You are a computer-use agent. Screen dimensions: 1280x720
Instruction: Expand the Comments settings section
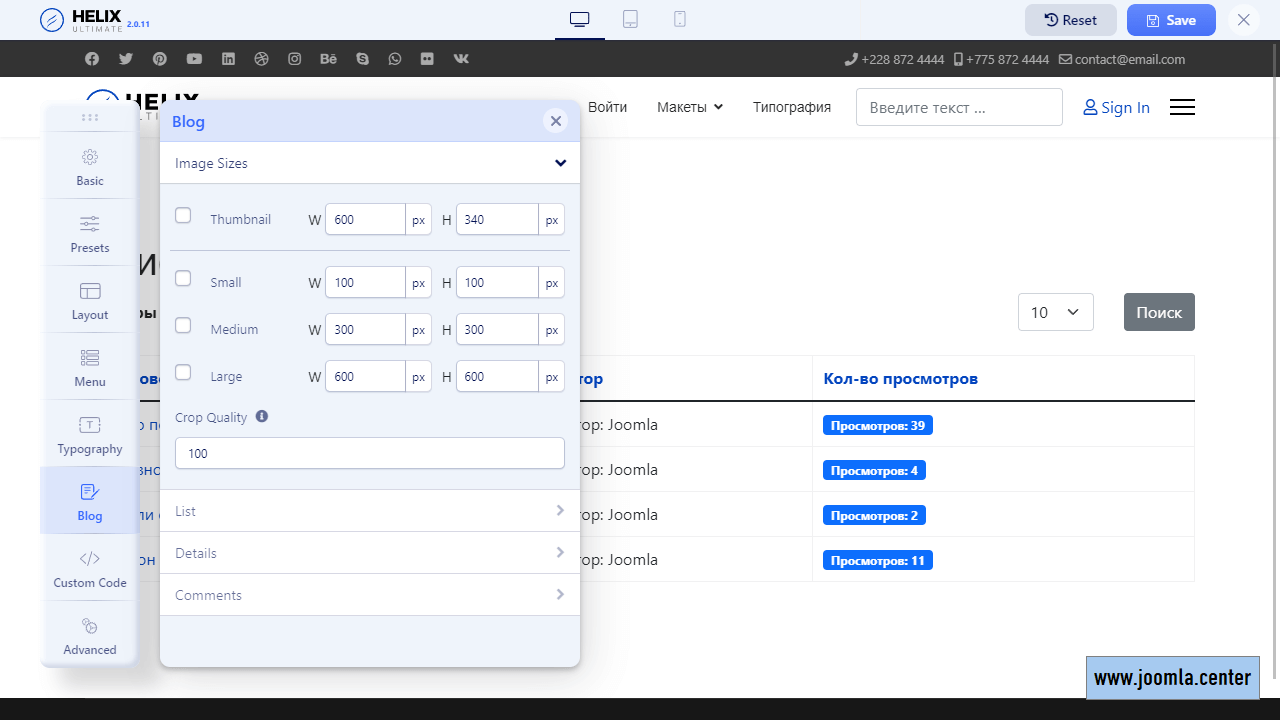tap(370, 595)
